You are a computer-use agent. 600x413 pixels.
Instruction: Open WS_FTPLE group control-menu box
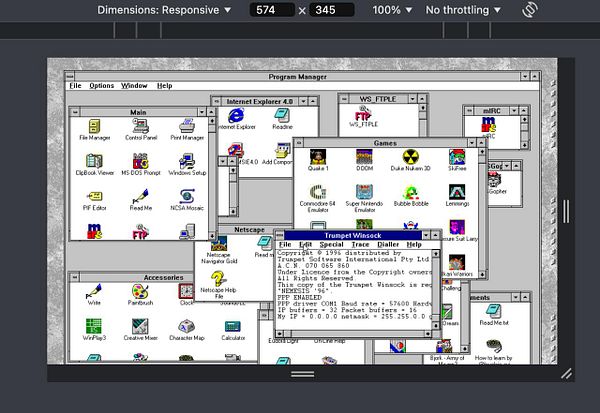[x=344, y=99]
